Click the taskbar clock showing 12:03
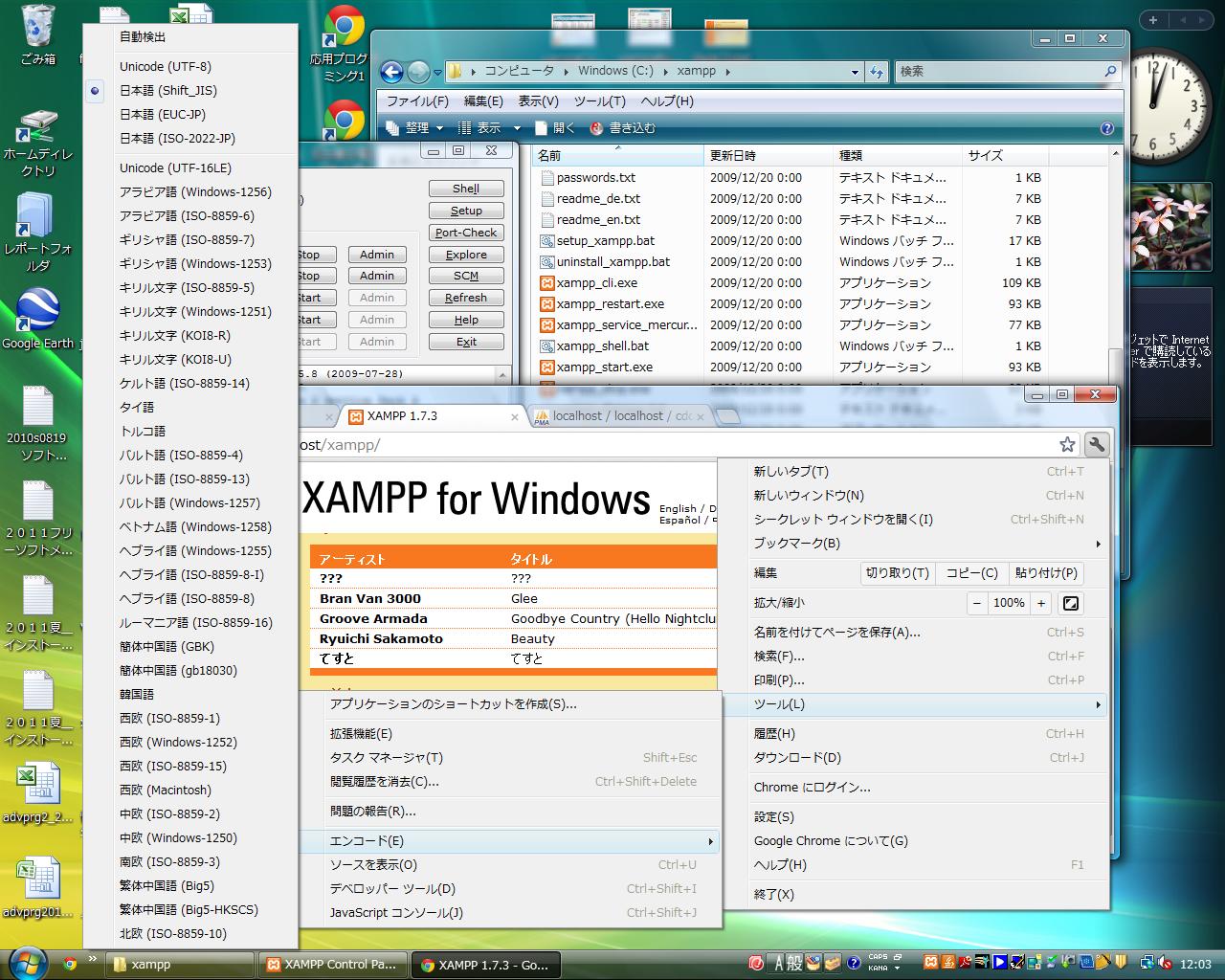 coord(1195,965)
